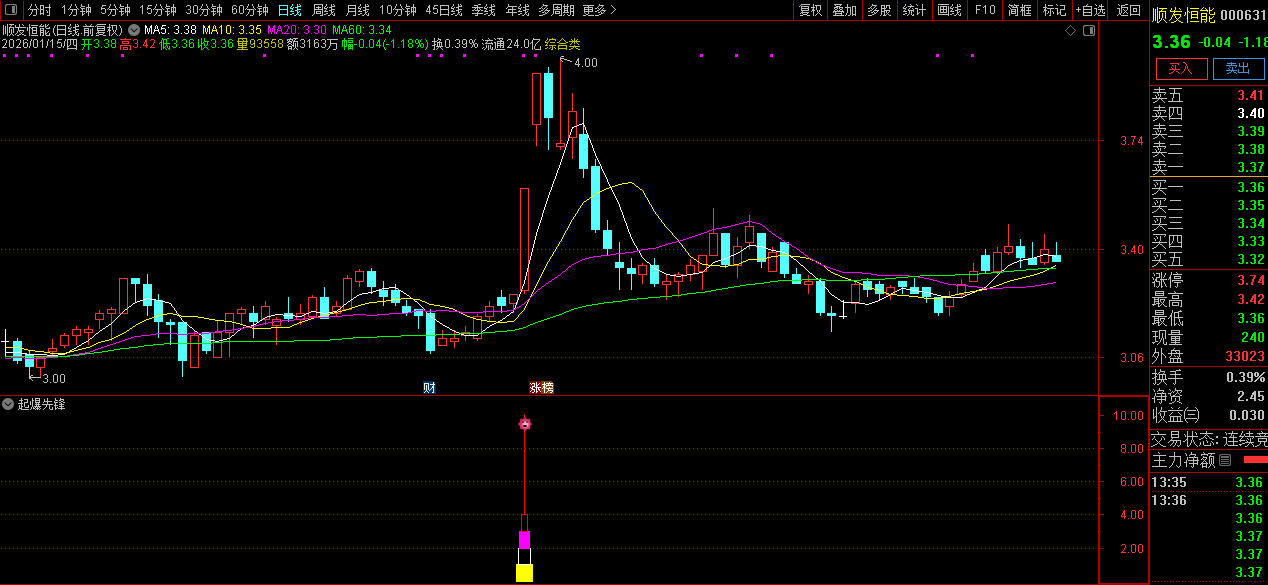The image size is (1268, 585).
Task: Toggle 叠加 overlay mode
Action: [x=844, y=10]
